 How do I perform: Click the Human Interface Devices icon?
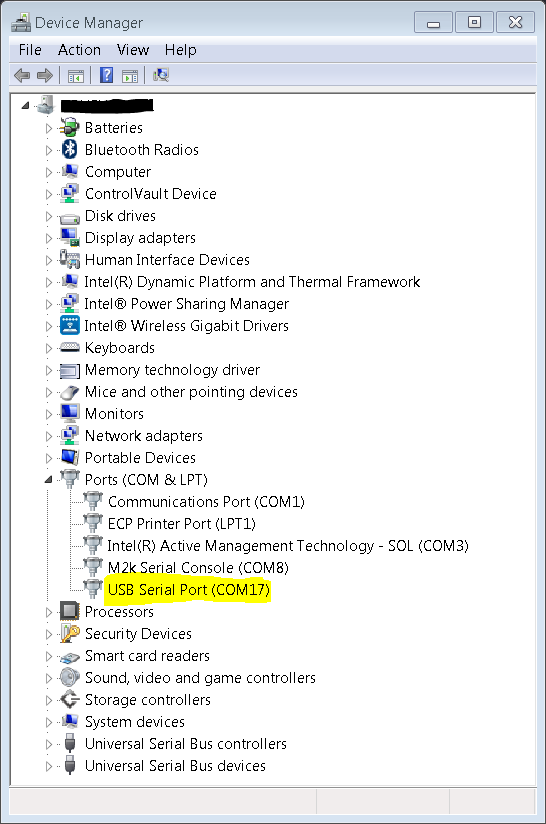[69, 260]
